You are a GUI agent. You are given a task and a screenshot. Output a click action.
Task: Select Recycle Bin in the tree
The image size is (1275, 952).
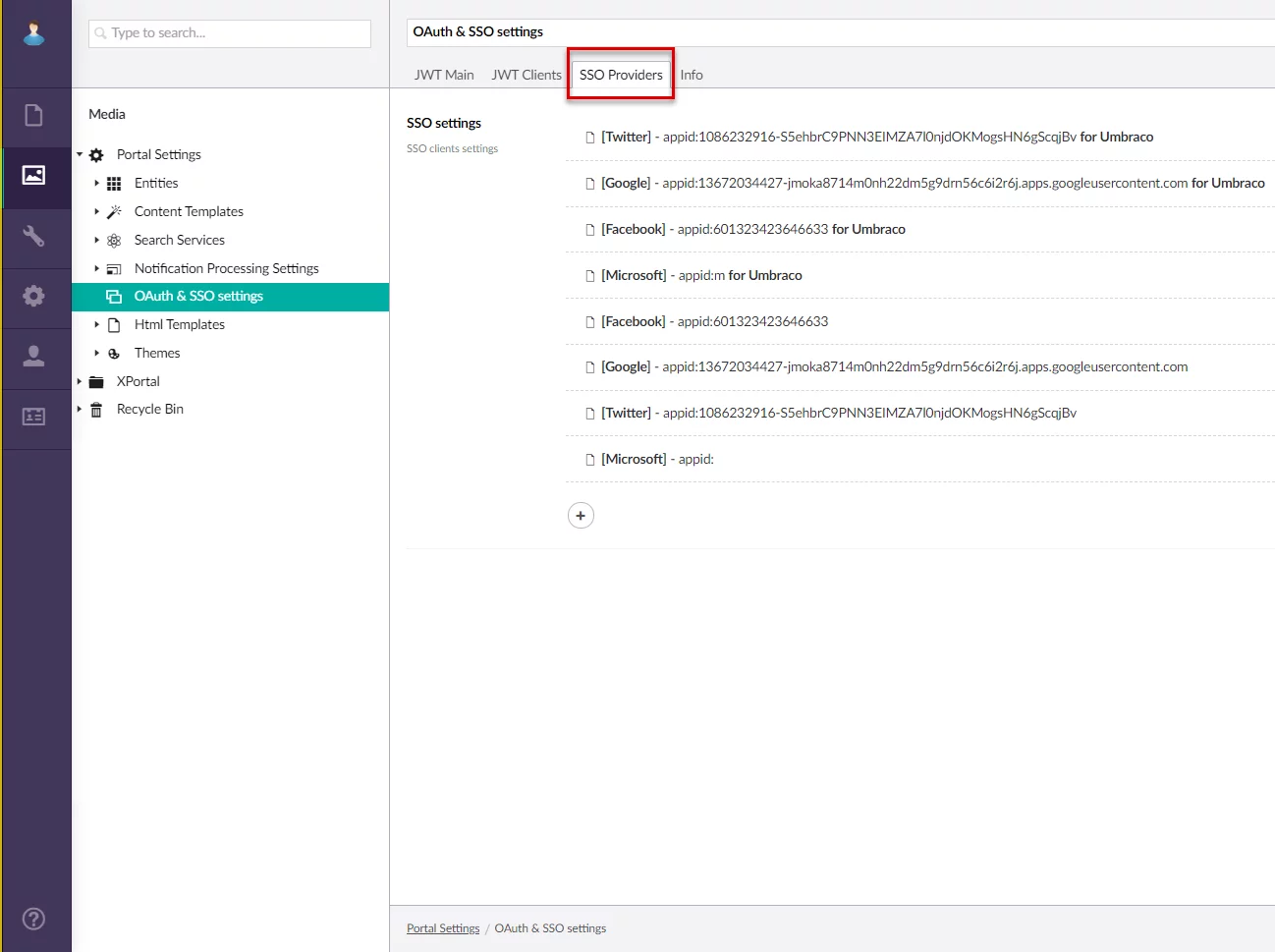point(149,410)
